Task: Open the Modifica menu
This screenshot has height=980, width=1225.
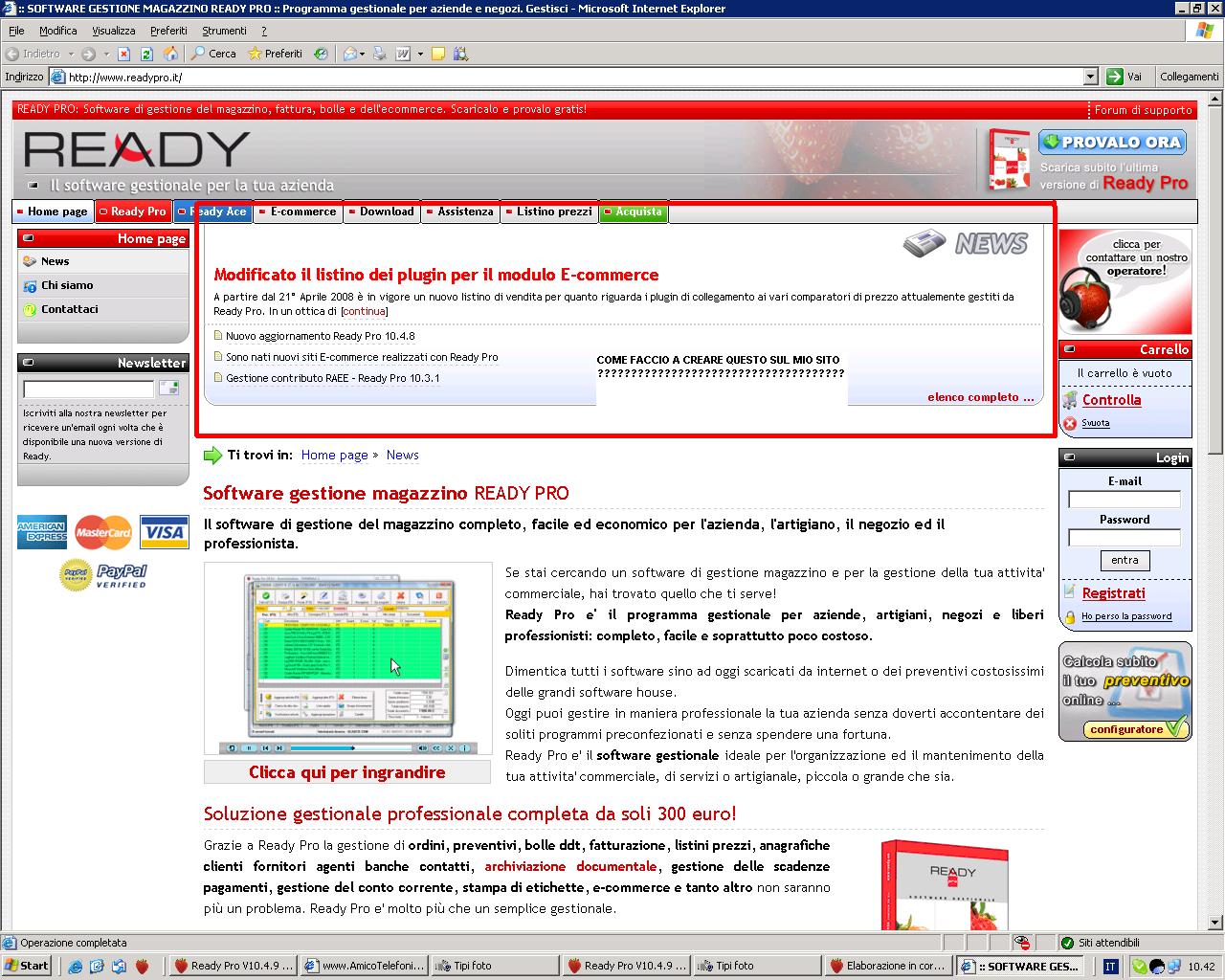Action: (x=58, y=31)
